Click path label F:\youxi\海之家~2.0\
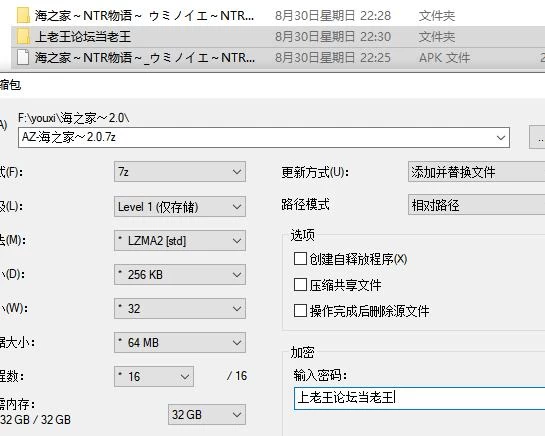The image size is (545, 436). click(73, 118)
